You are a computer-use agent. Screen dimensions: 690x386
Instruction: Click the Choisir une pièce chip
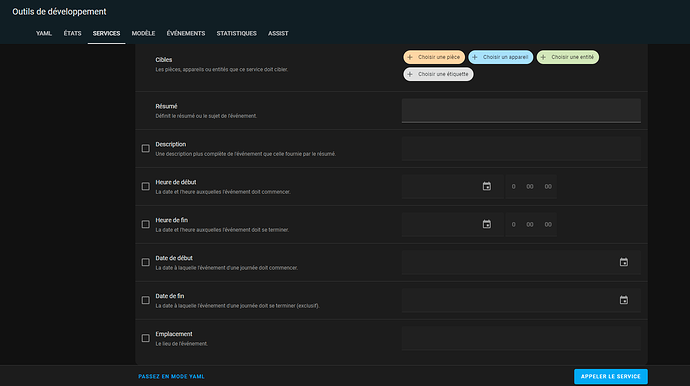click(434, 57)
